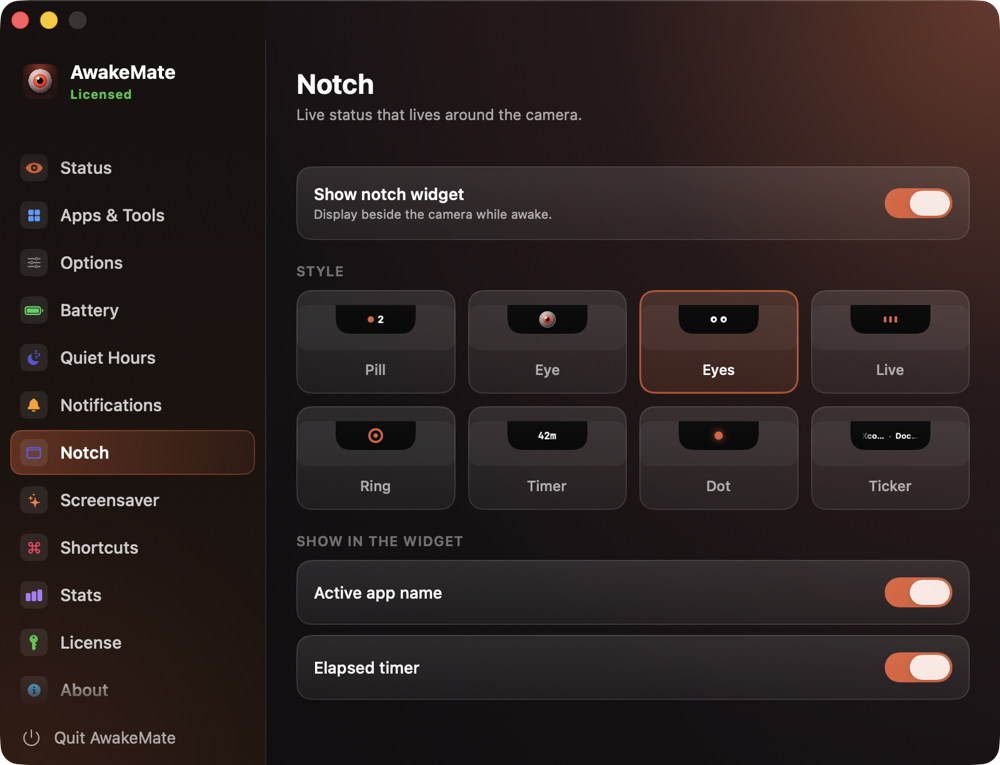The image size is (1000, 765).
Task: Click the Live style bars preview
Action: click(x=890, y=319)
